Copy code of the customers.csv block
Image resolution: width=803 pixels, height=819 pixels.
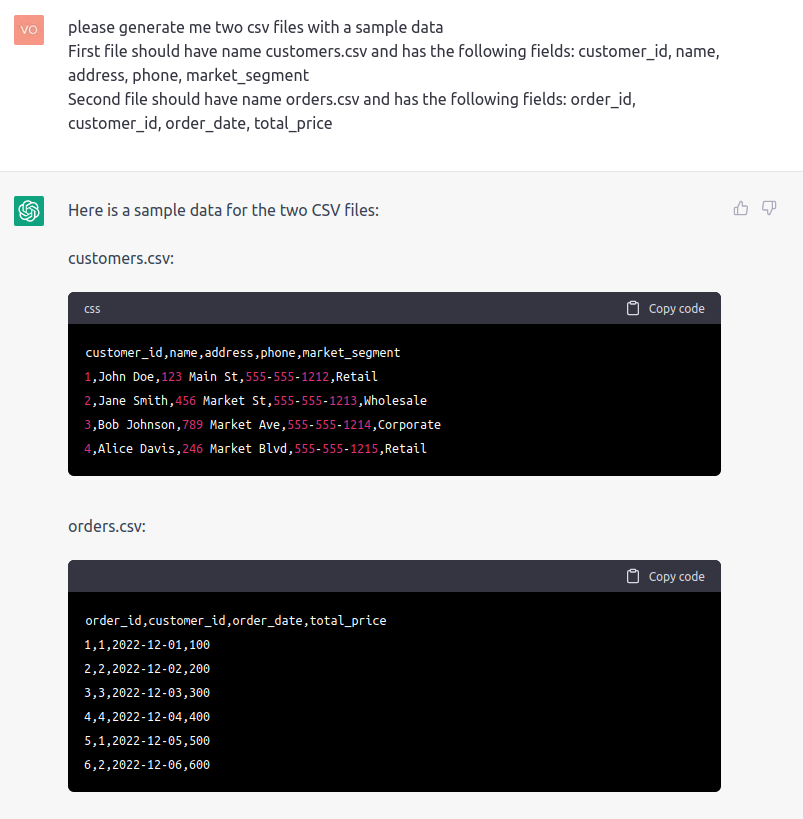click(x=665, y=308)
